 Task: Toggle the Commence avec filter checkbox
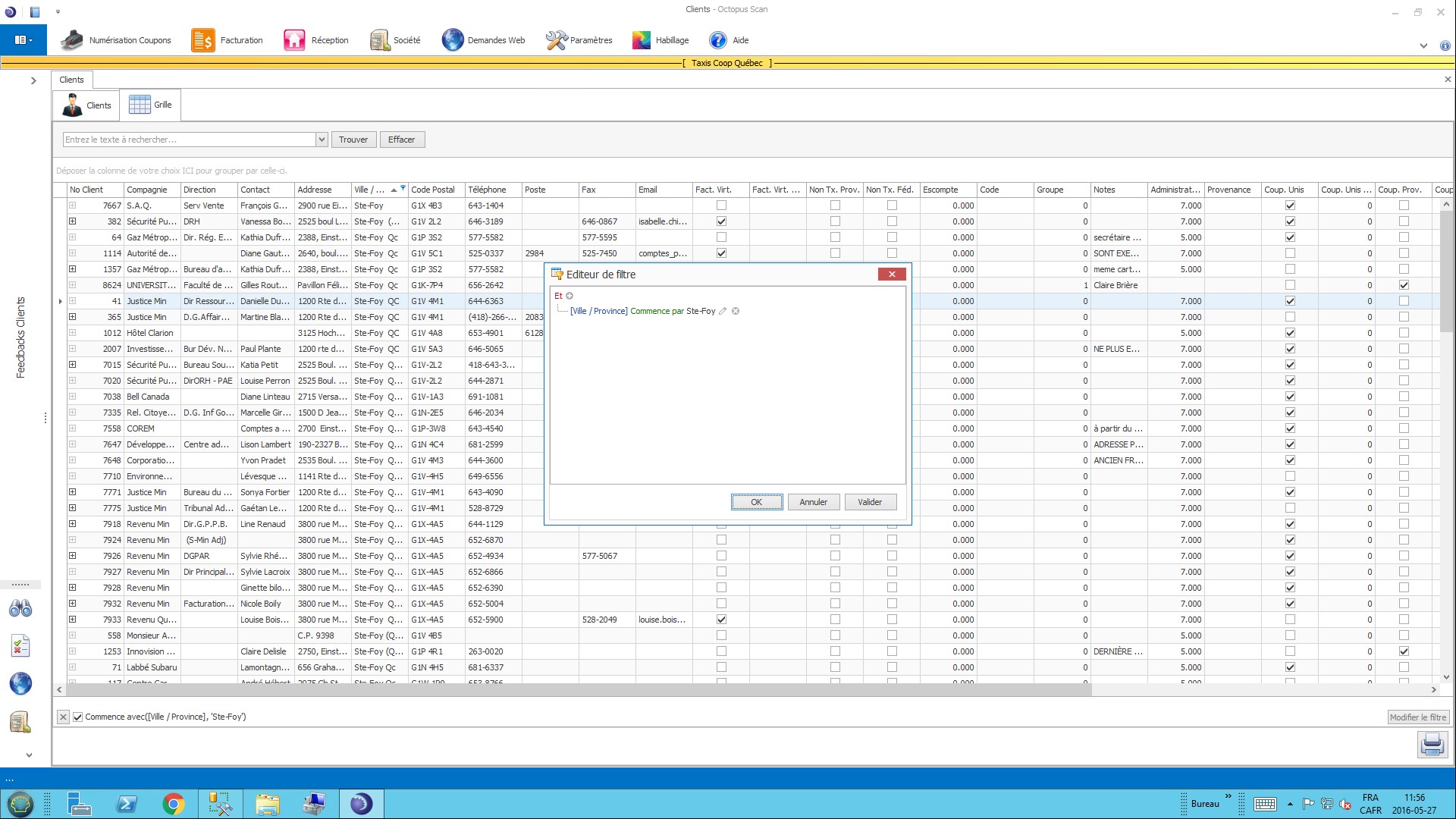pyautogui.click(x=77, y=717)
